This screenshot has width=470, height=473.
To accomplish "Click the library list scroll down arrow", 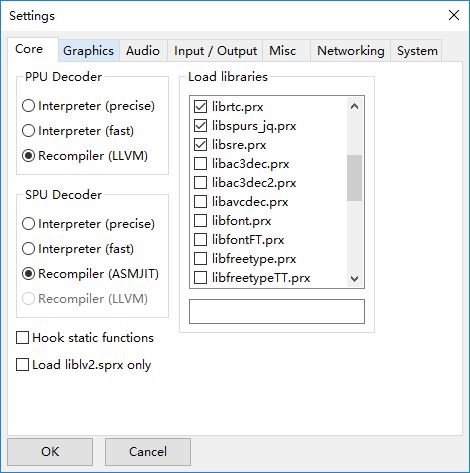I will pyautogui.click(x=354, y=278).
